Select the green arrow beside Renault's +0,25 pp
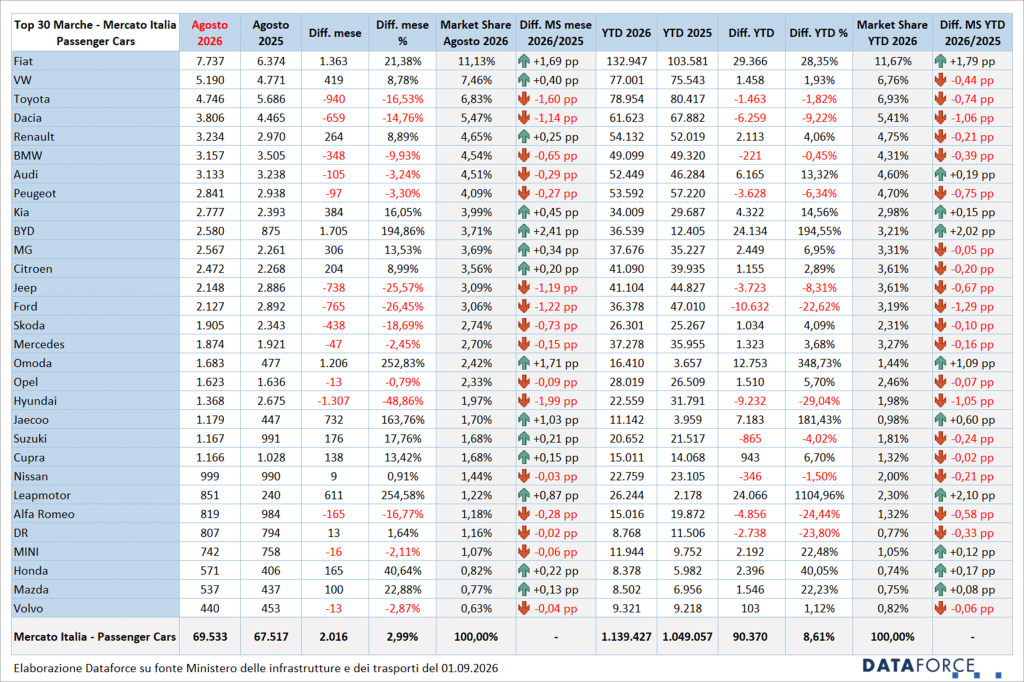Screen dimensions: 1024x682 524,137
